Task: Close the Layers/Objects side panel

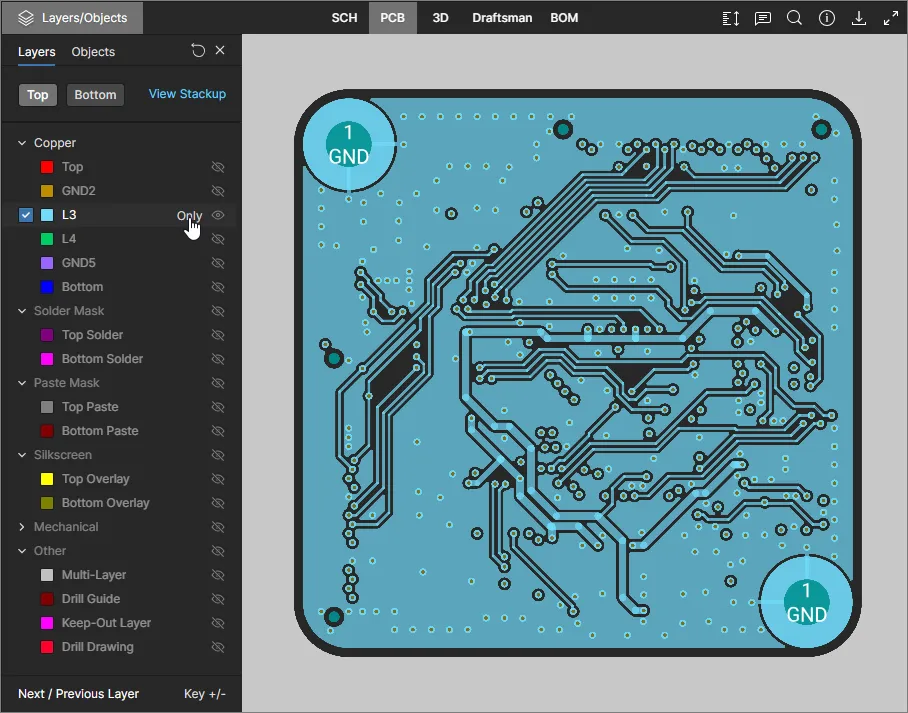Action: (220, 51)
